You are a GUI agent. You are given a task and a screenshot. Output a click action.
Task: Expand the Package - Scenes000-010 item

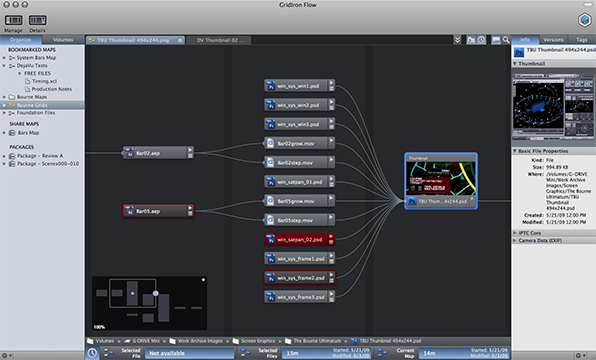tap(4, 164)
